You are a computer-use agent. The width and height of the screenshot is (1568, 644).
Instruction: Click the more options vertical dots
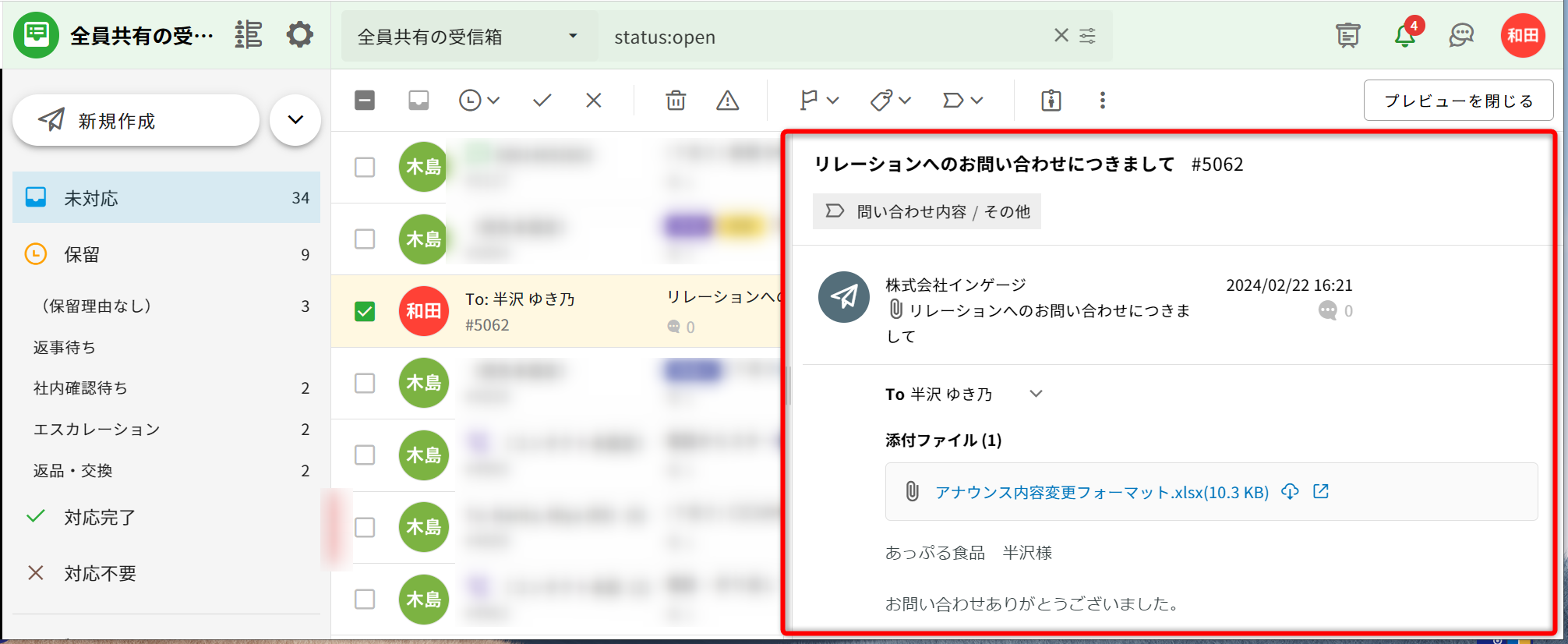(x=1102, y=101)
